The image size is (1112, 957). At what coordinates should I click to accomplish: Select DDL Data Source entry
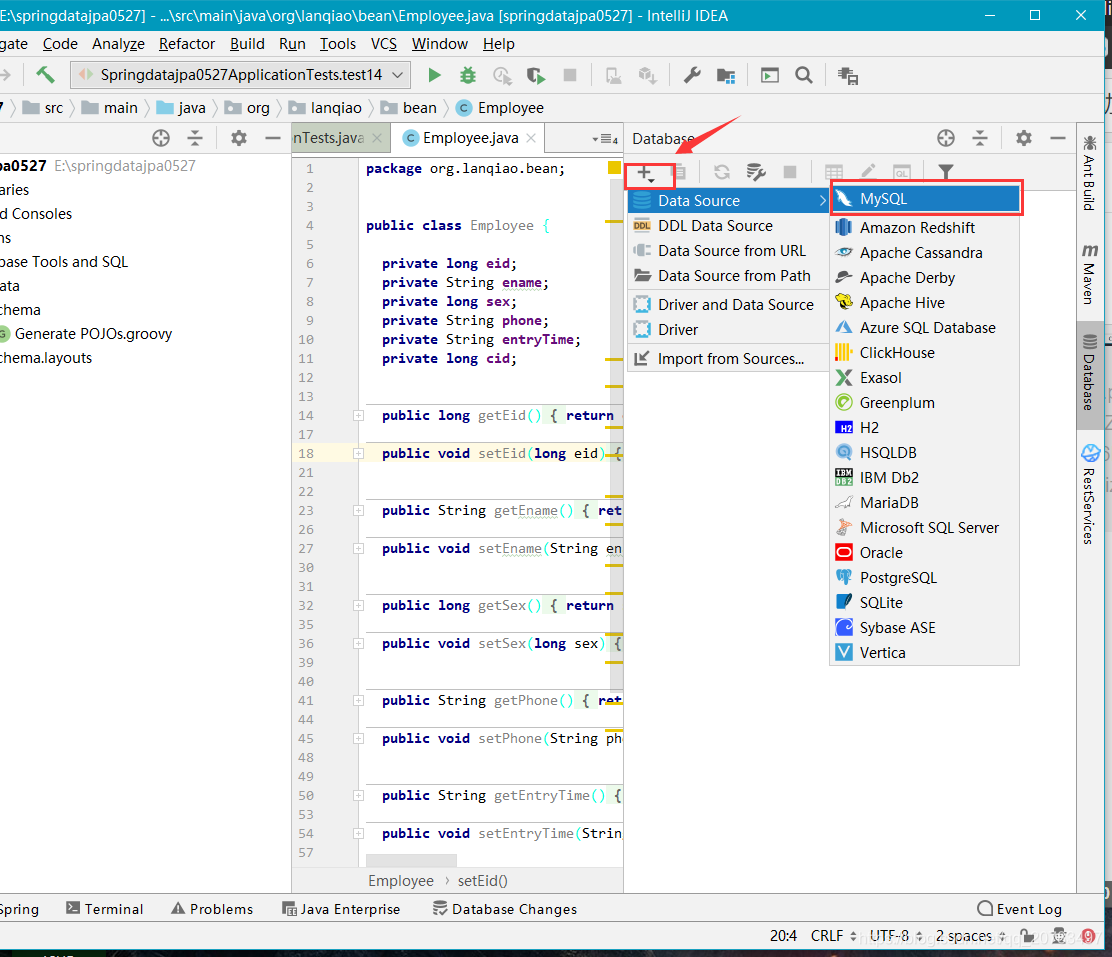coord(729,226)
